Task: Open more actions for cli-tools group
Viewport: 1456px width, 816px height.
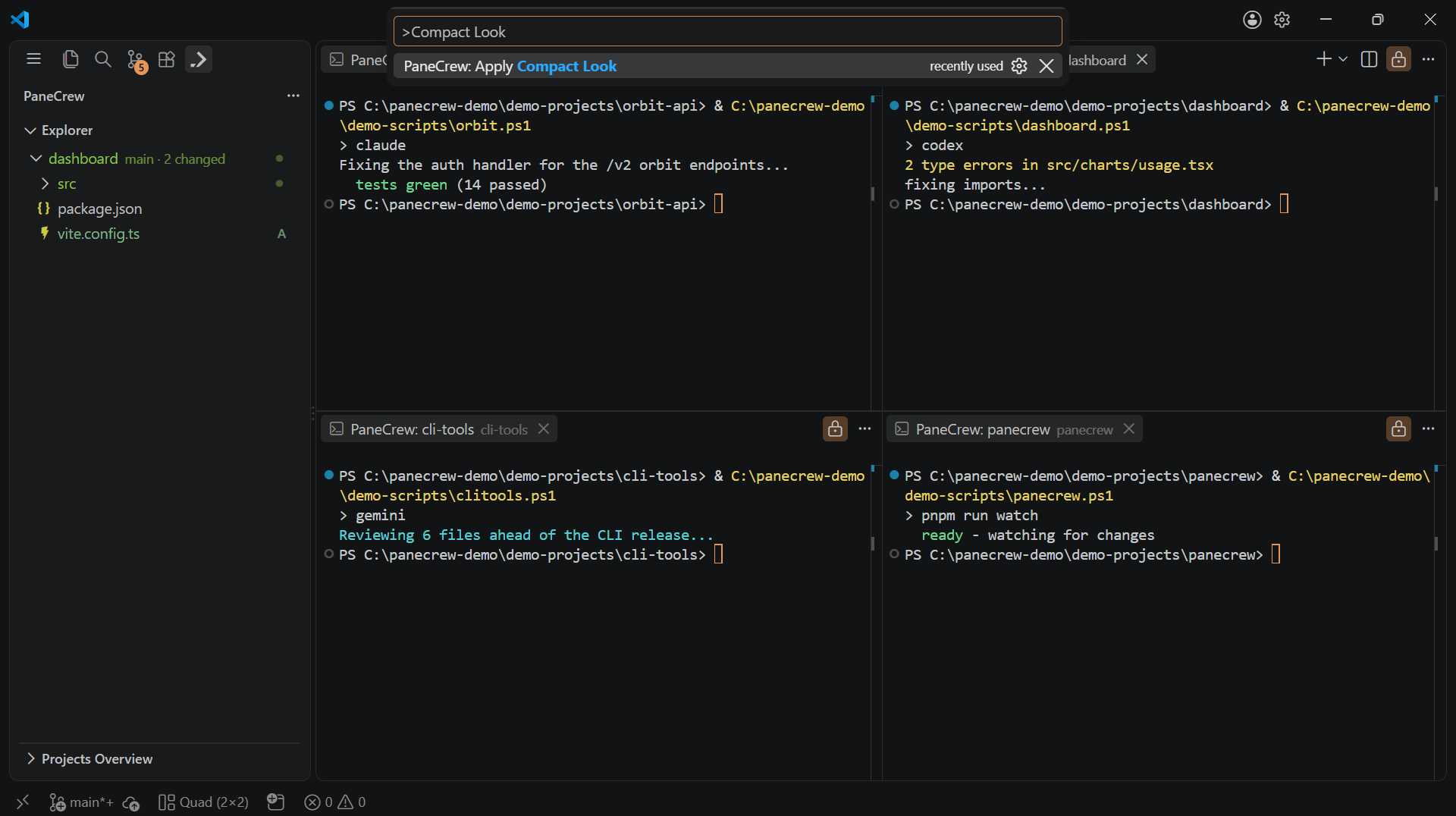Action: click(x=864, y=429)
